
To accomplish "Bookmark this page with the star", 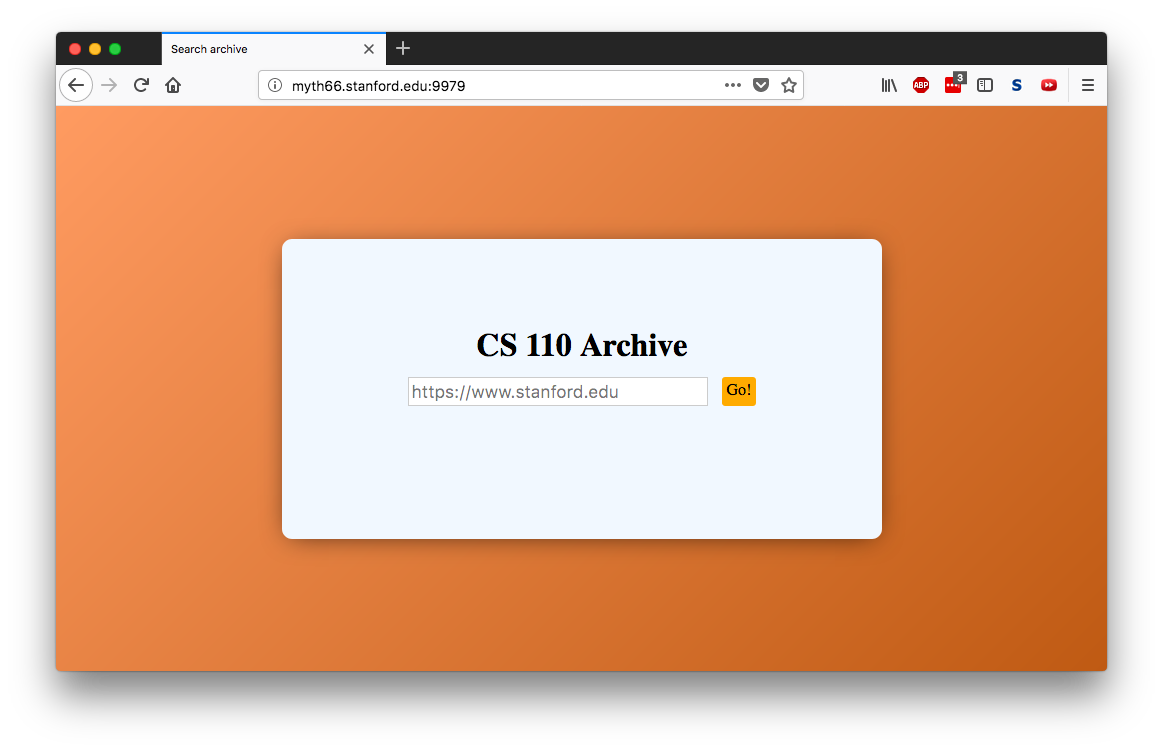I will click(x=789, y=85).
